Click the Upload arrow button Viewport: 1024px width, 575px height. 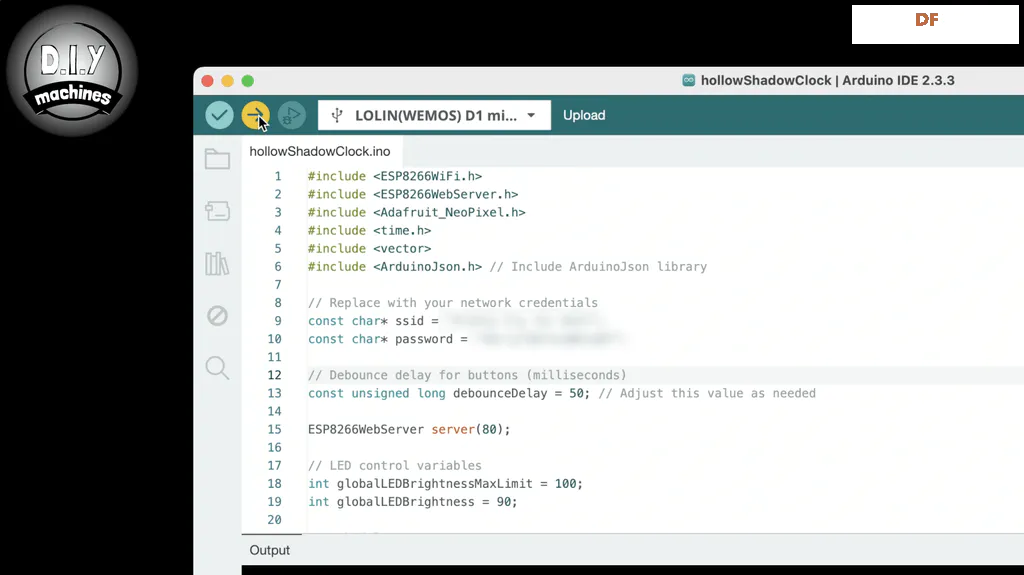click(255, 116)
